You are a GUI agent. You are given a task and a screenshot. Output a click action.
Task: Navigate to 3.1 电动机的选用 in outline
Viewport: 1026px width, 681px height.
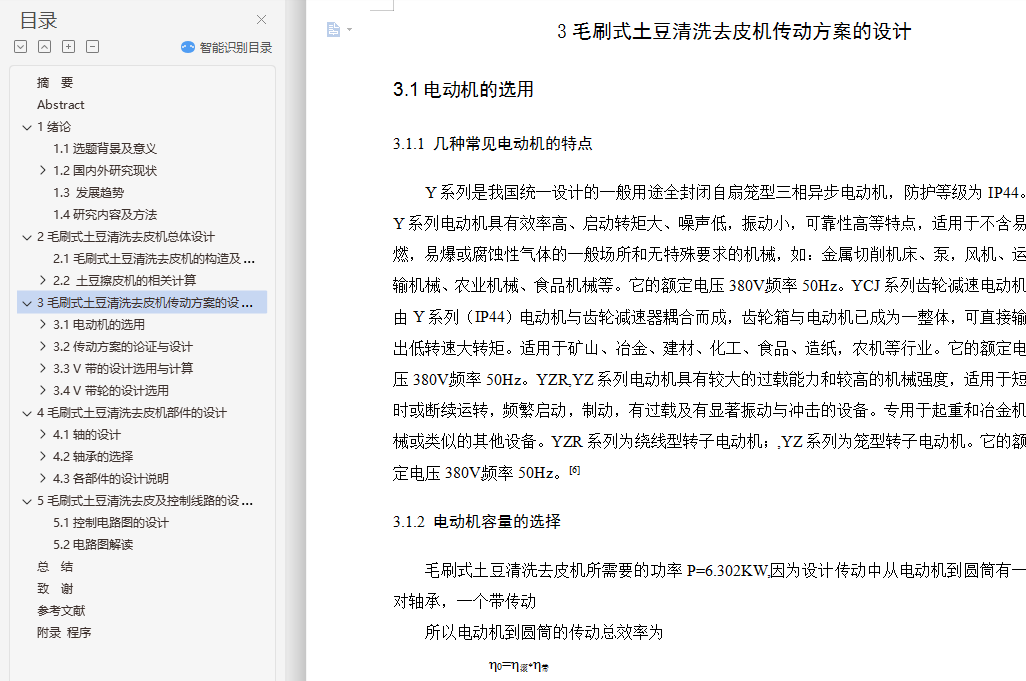click(x=99, y=324)
